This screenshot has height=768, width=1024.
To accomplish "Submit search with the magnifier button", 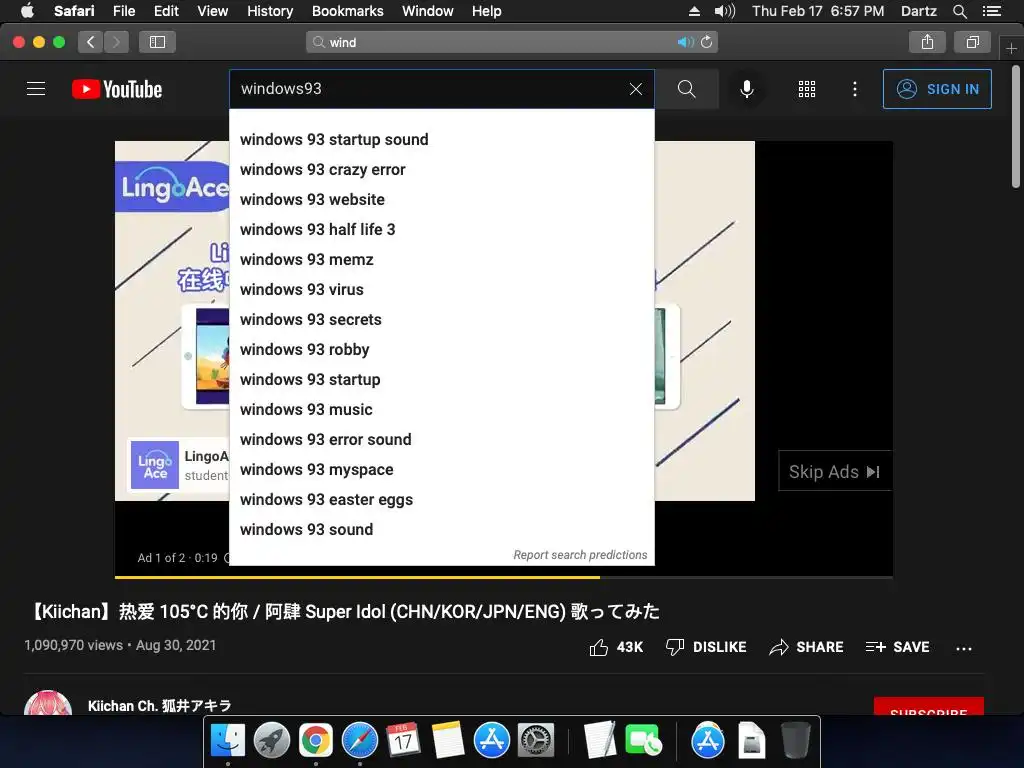I will coord(686,89).
